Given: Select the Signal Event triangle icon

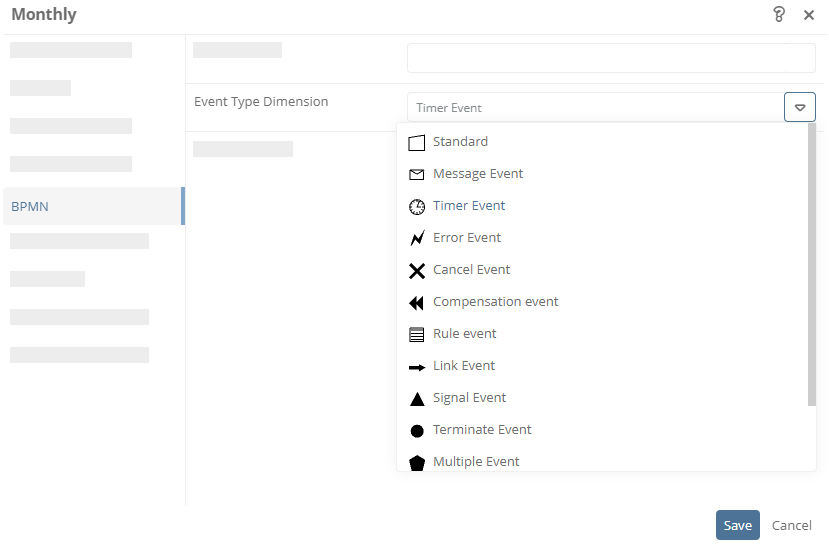Looking at the screenshot, I should pos(417,399).
